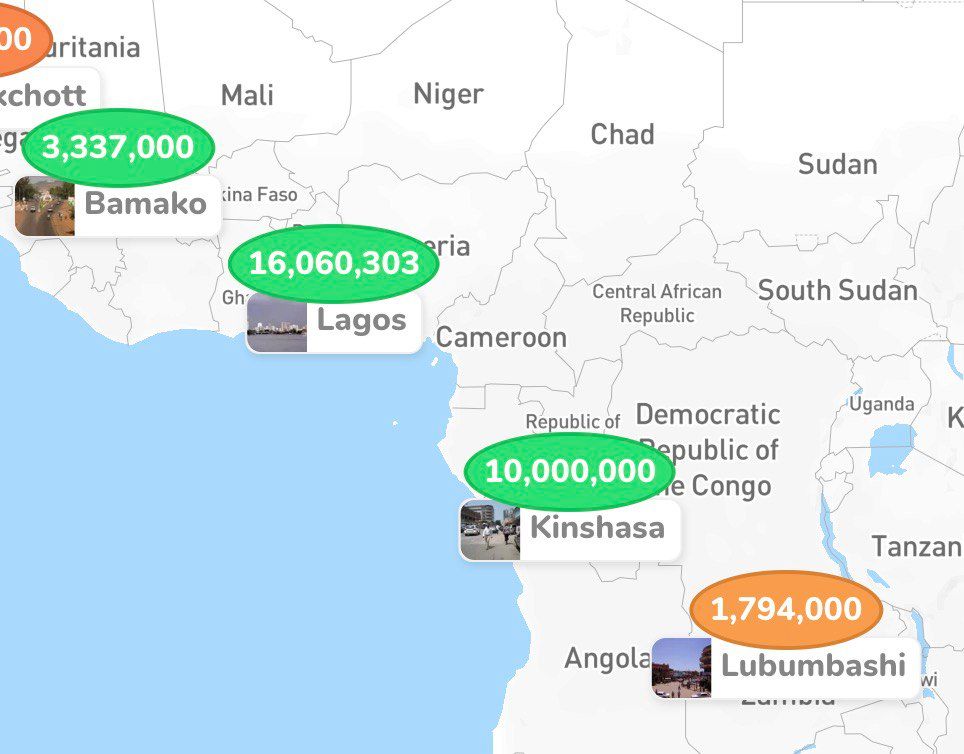Open the Bamako city label

(x=117, y=206)
